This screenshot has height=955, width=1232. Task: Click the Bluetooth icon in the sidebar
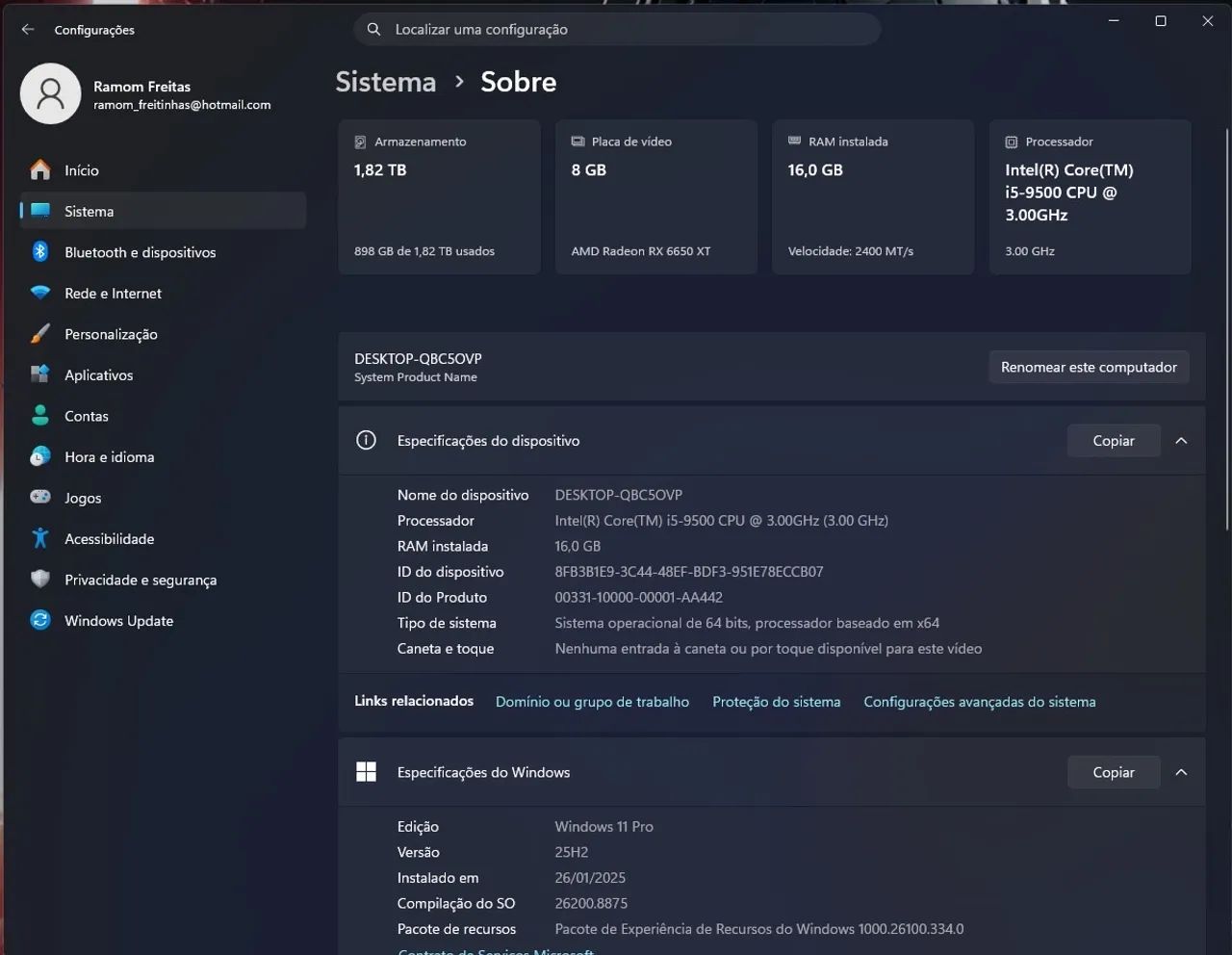click(40, 252)
